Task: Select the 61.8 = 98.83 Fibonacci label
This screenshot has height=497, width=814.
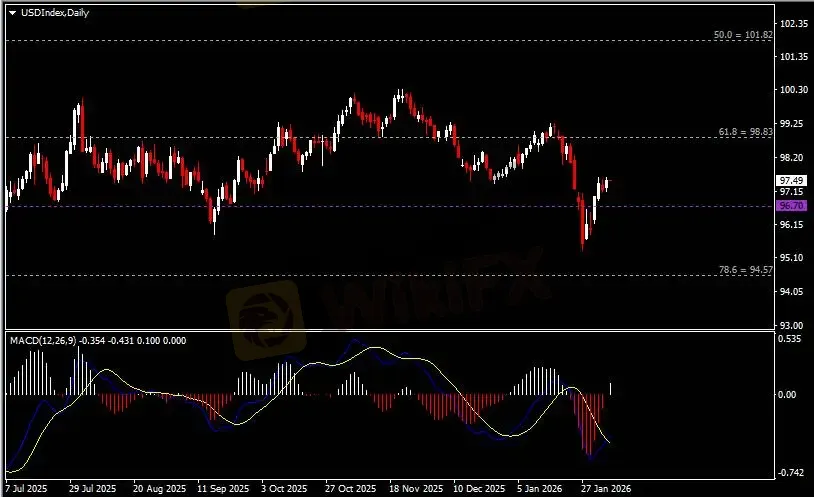Action: [745, 132]
